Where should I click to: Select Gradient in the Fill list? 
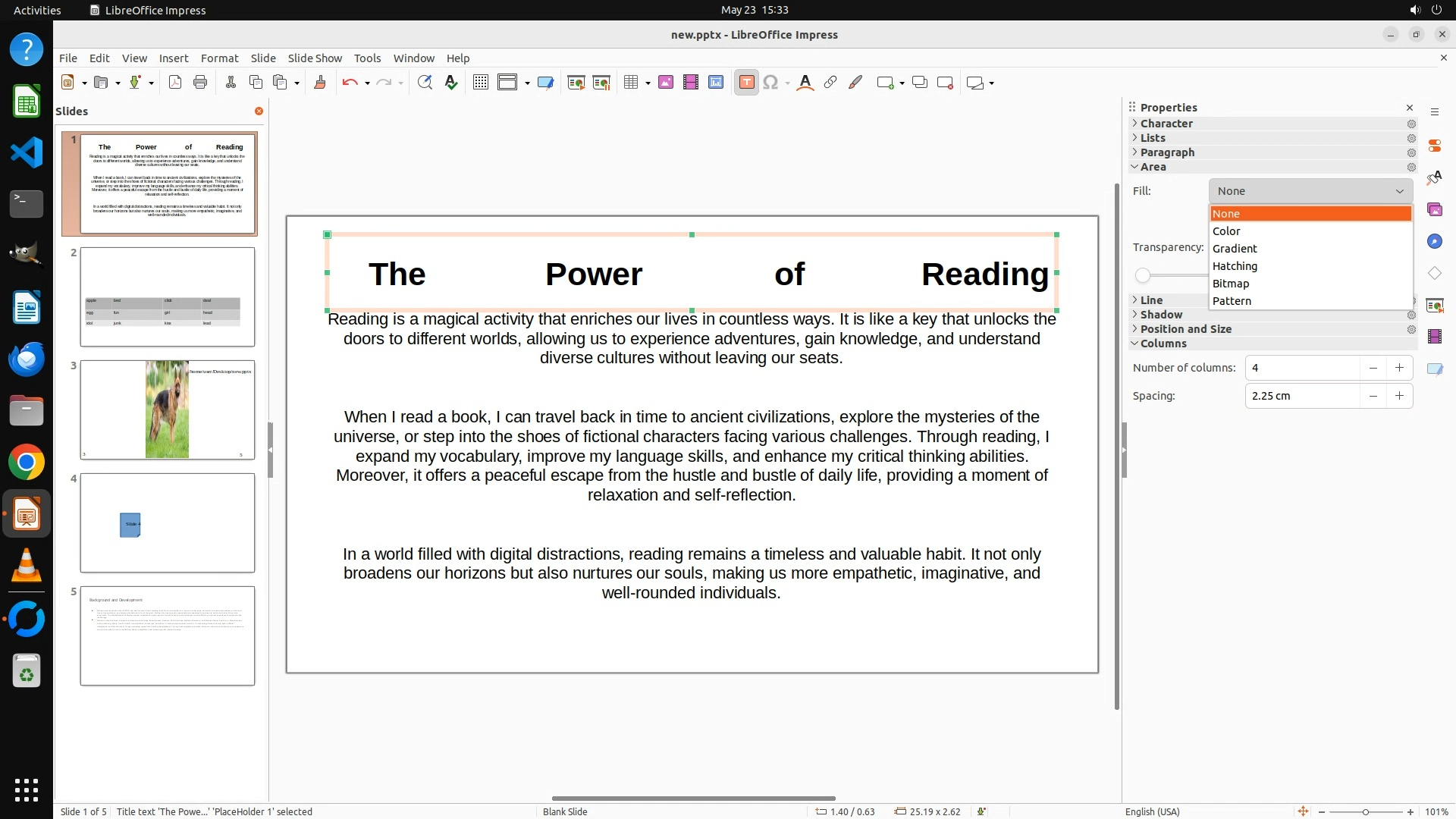coord(1235,249)
